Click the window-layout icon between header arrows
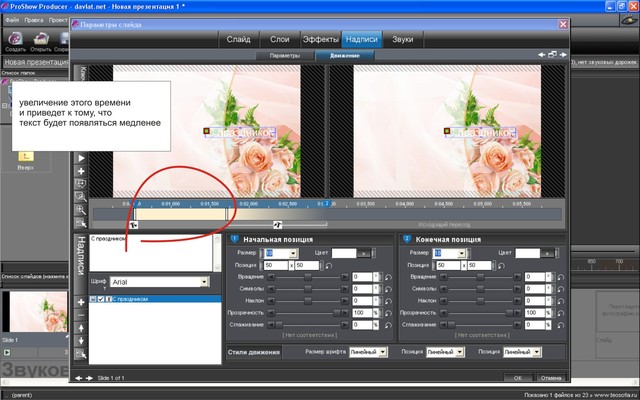This screenshot has width=640, height=400. point(552,54)
